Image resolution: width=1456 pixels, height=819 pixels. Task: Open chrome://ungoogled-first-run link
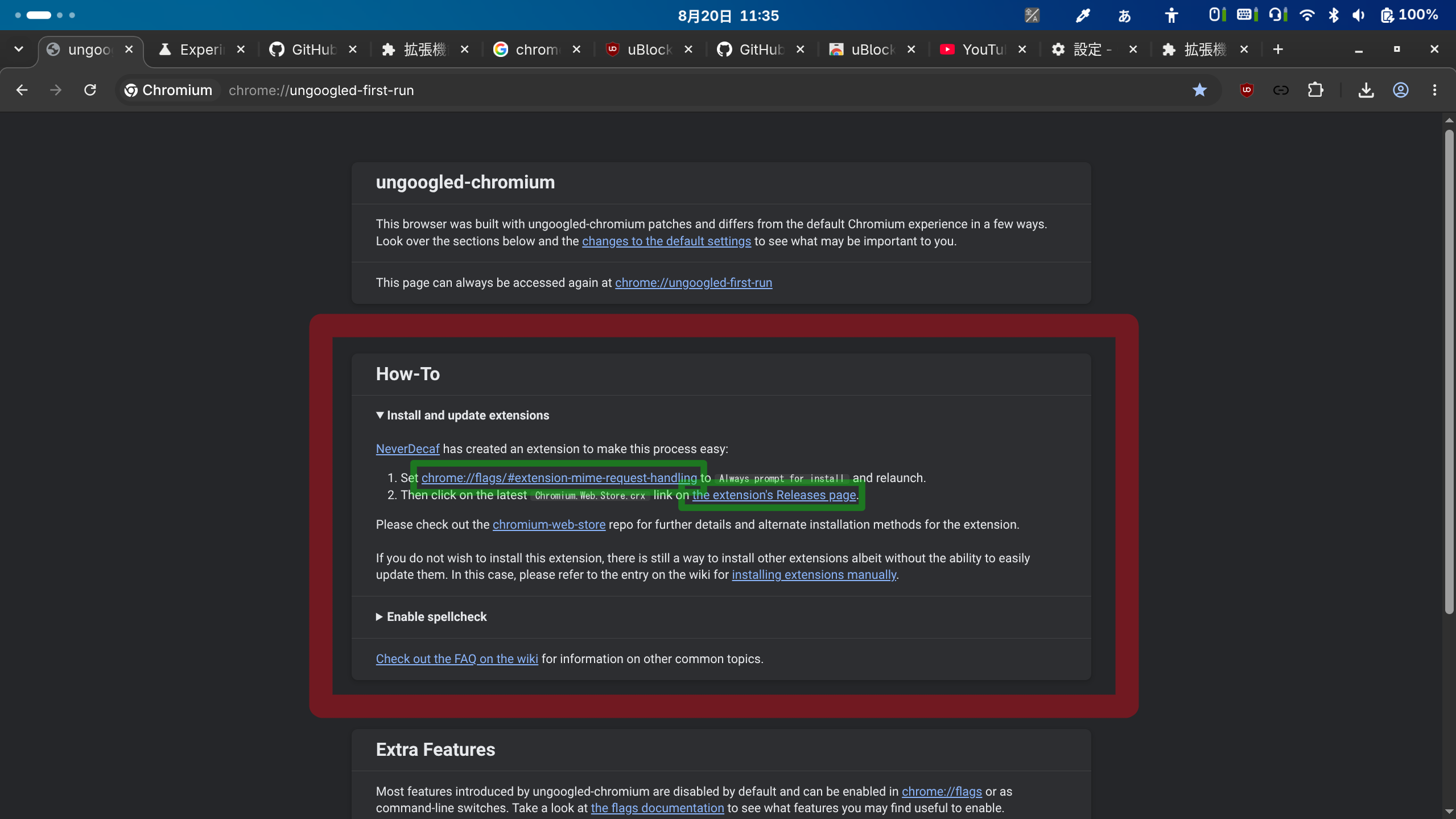click(693, 283)
